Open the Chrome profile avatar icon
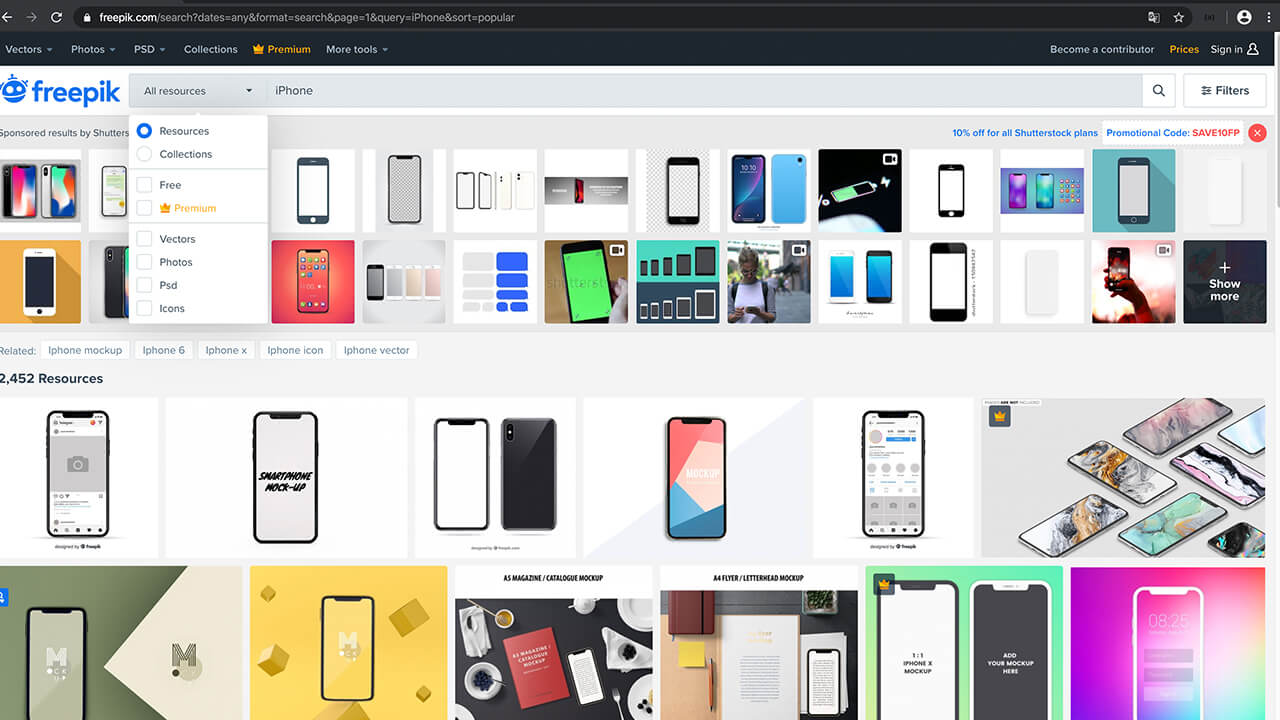Screen dimensions: 1280x720 tap(1244, 17)
